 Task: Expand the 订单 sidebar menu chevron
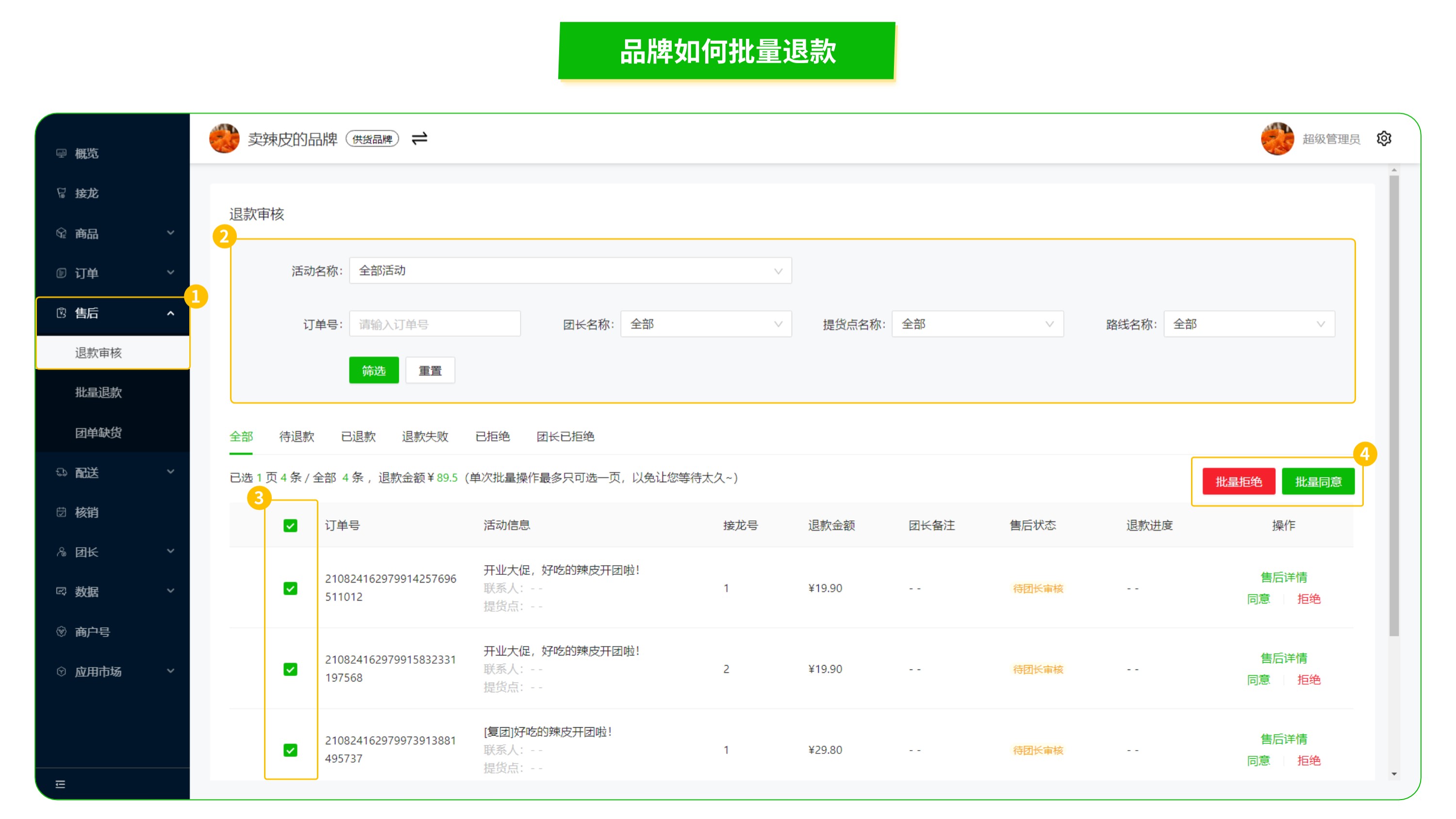pyautogui.click(x=170, y=272)
